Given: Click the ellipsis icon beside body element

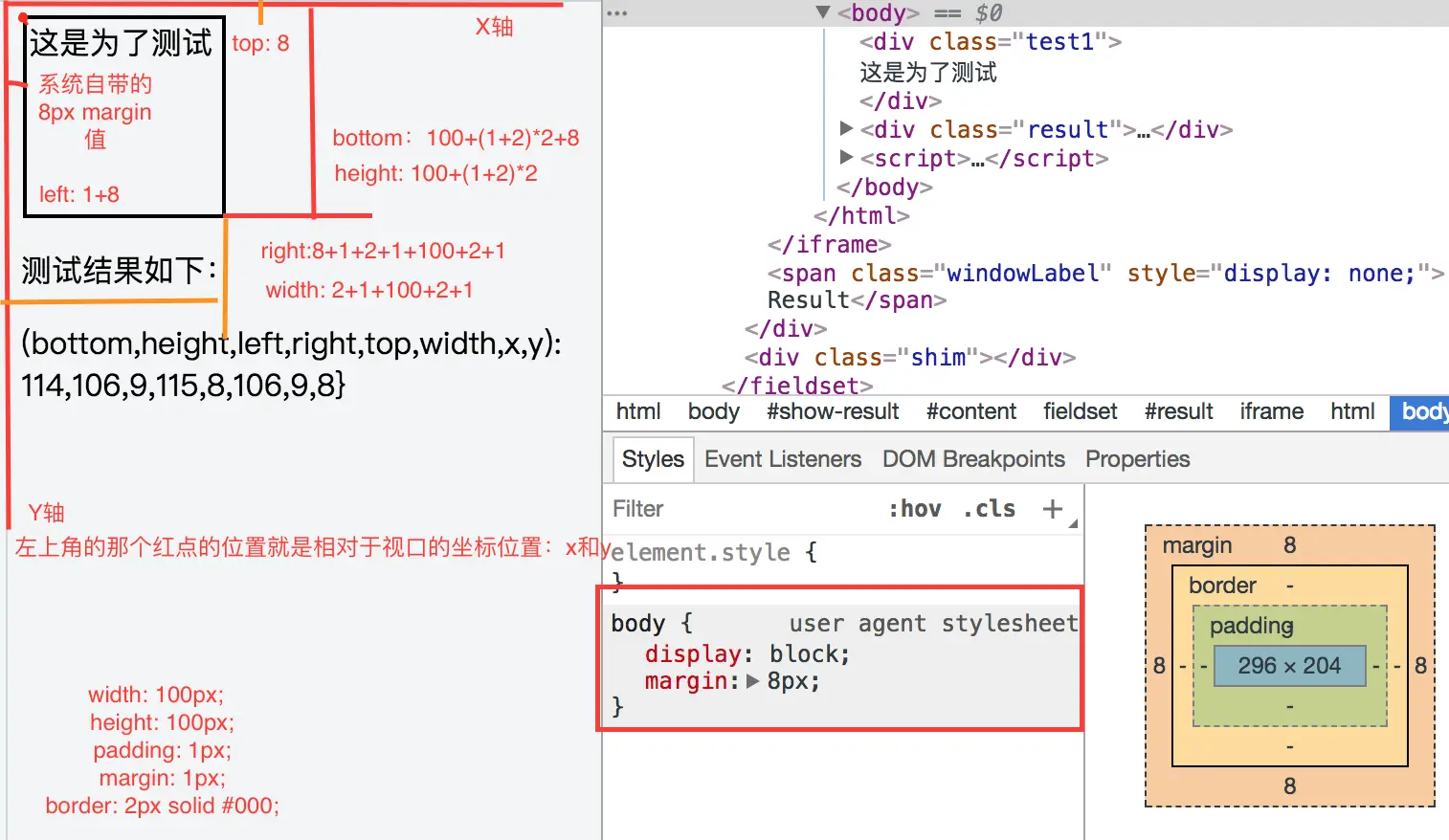Looking at the screenshot, I should [x=617, y=13].
